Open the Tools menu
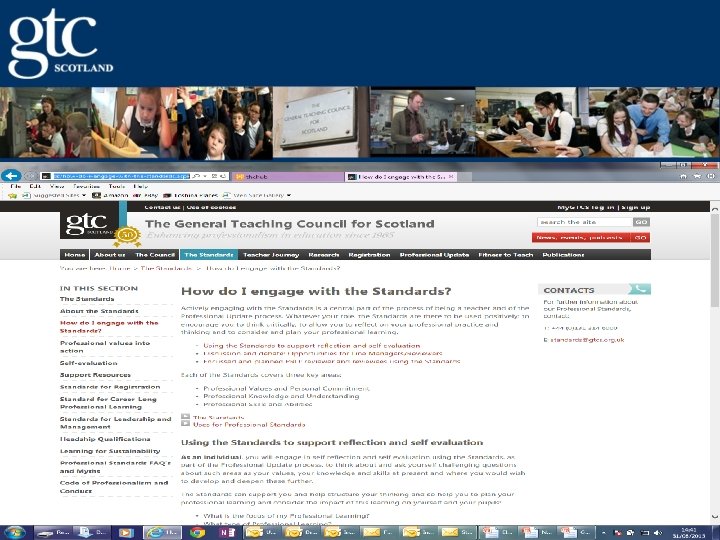Image resolution: width=720 pixels, height=540 pixels. [117, 186]
